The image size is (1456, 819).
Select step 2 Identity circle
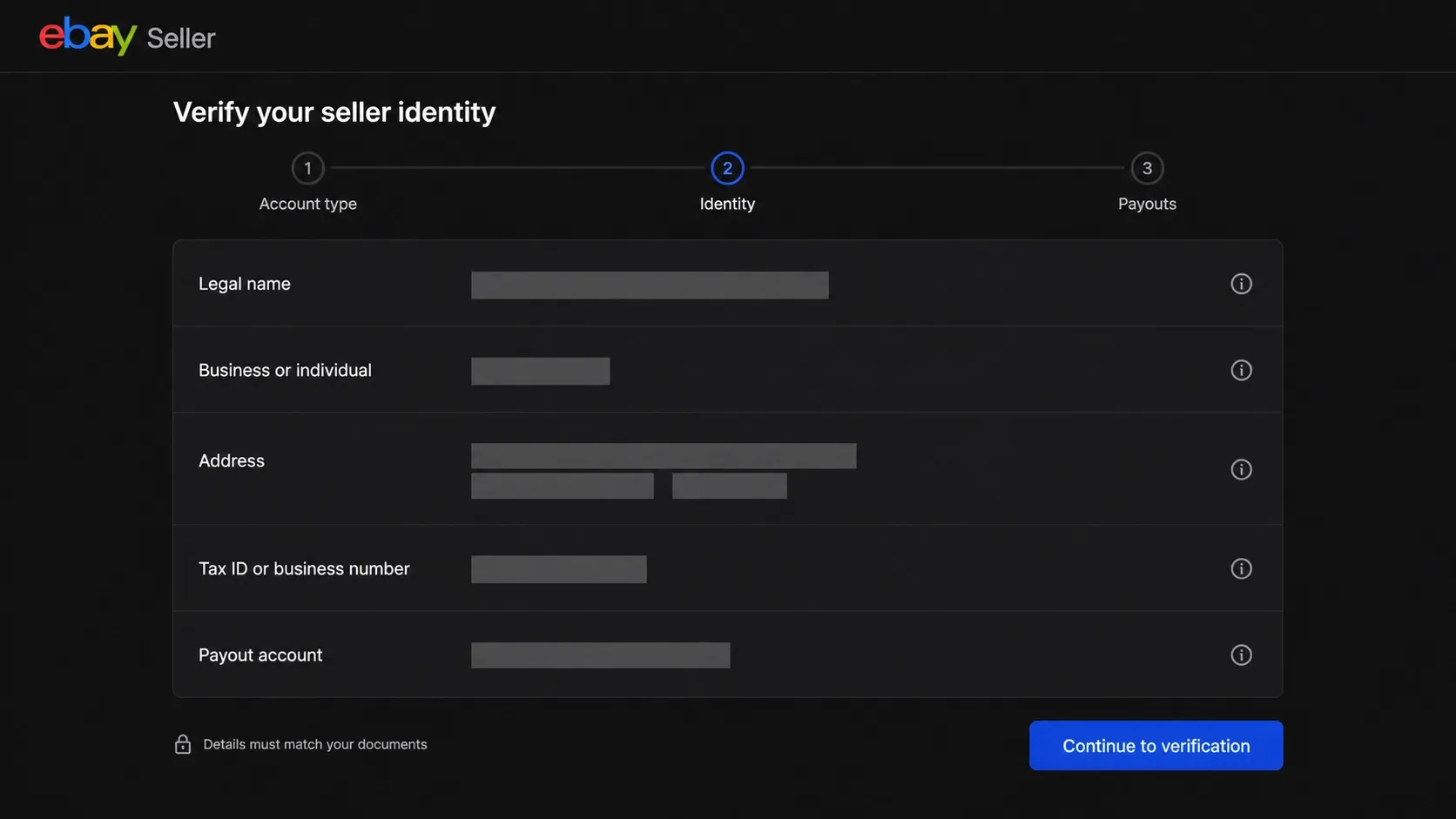(x=727, y=168)
